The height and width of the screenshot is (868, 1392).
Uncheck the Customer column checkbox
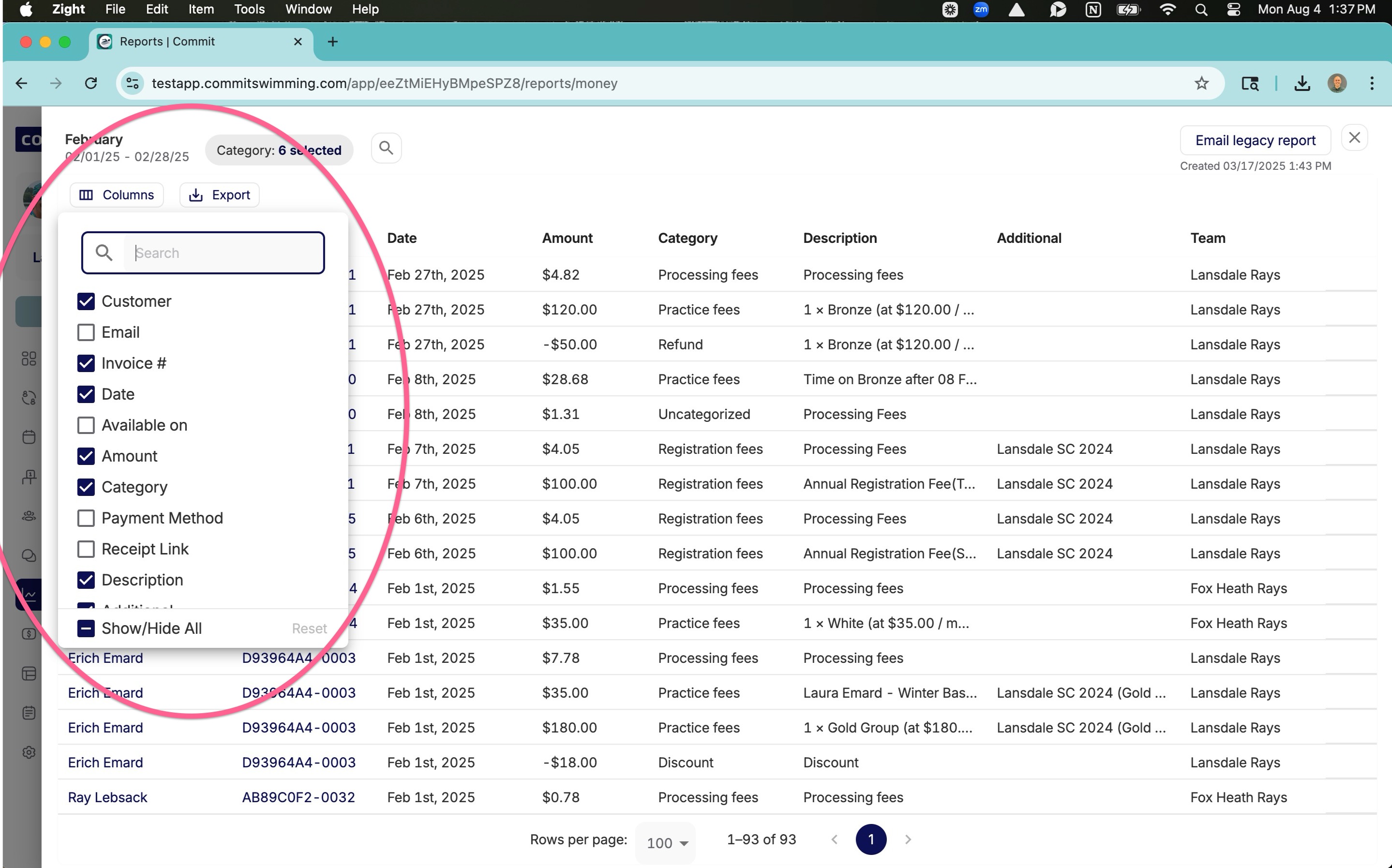click(x=86, y=301)
